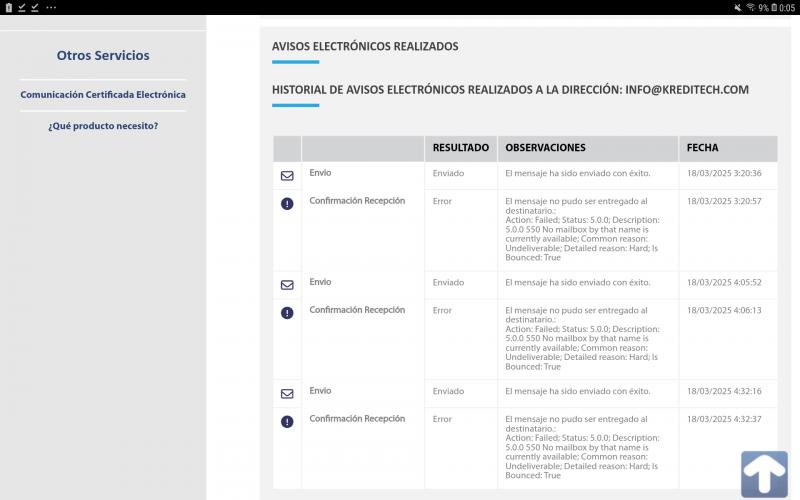Click the scroll-to-top arrow button
This screenshot has width=800, height=500.
[764, 474]
